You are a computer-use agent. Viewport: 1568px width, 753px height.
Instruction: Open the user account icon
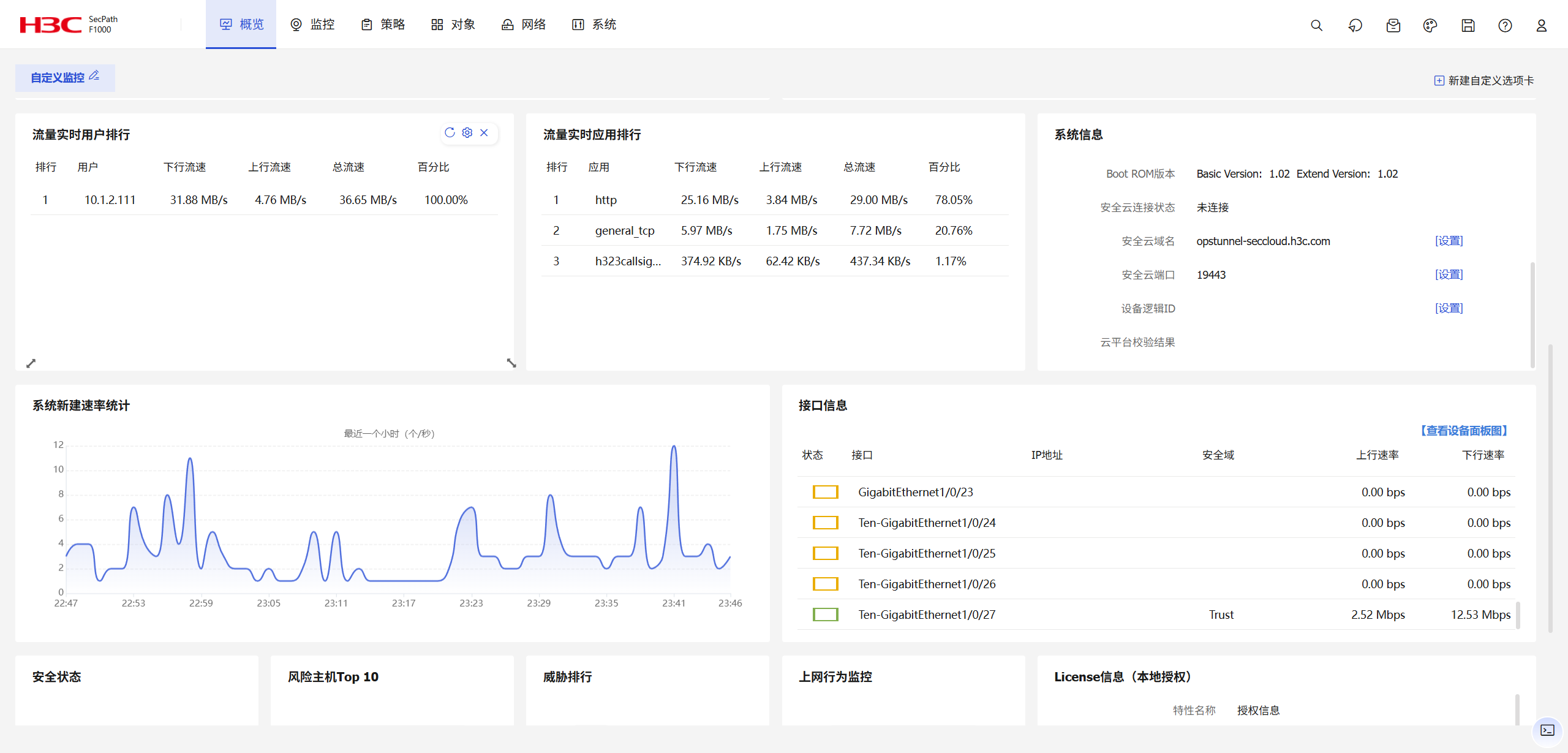click(x=1541, y=25)
